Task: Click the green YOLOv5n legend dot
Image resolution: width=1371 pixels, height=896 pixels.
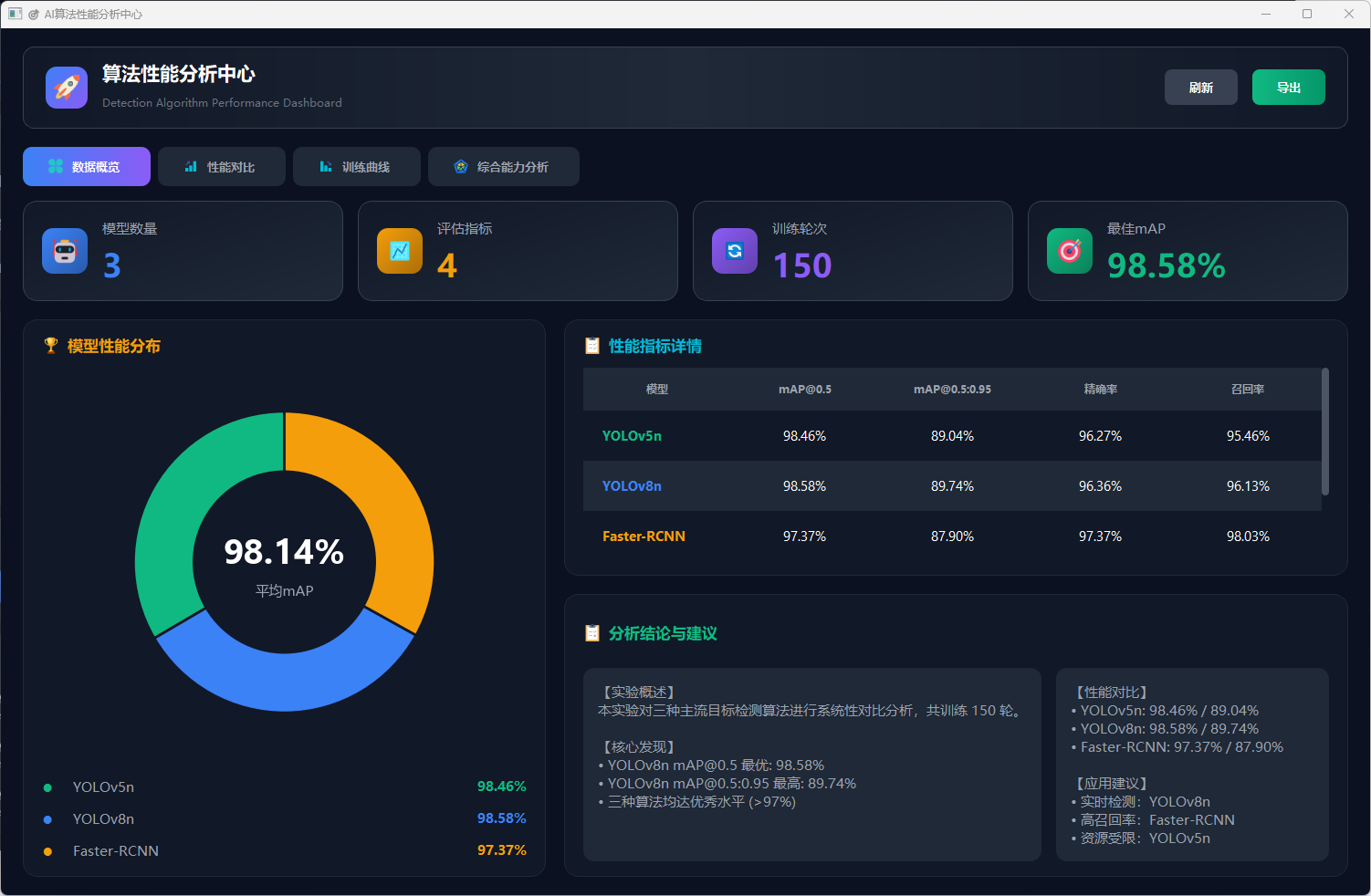Action: pyautogui.click(x=47, y=787)
